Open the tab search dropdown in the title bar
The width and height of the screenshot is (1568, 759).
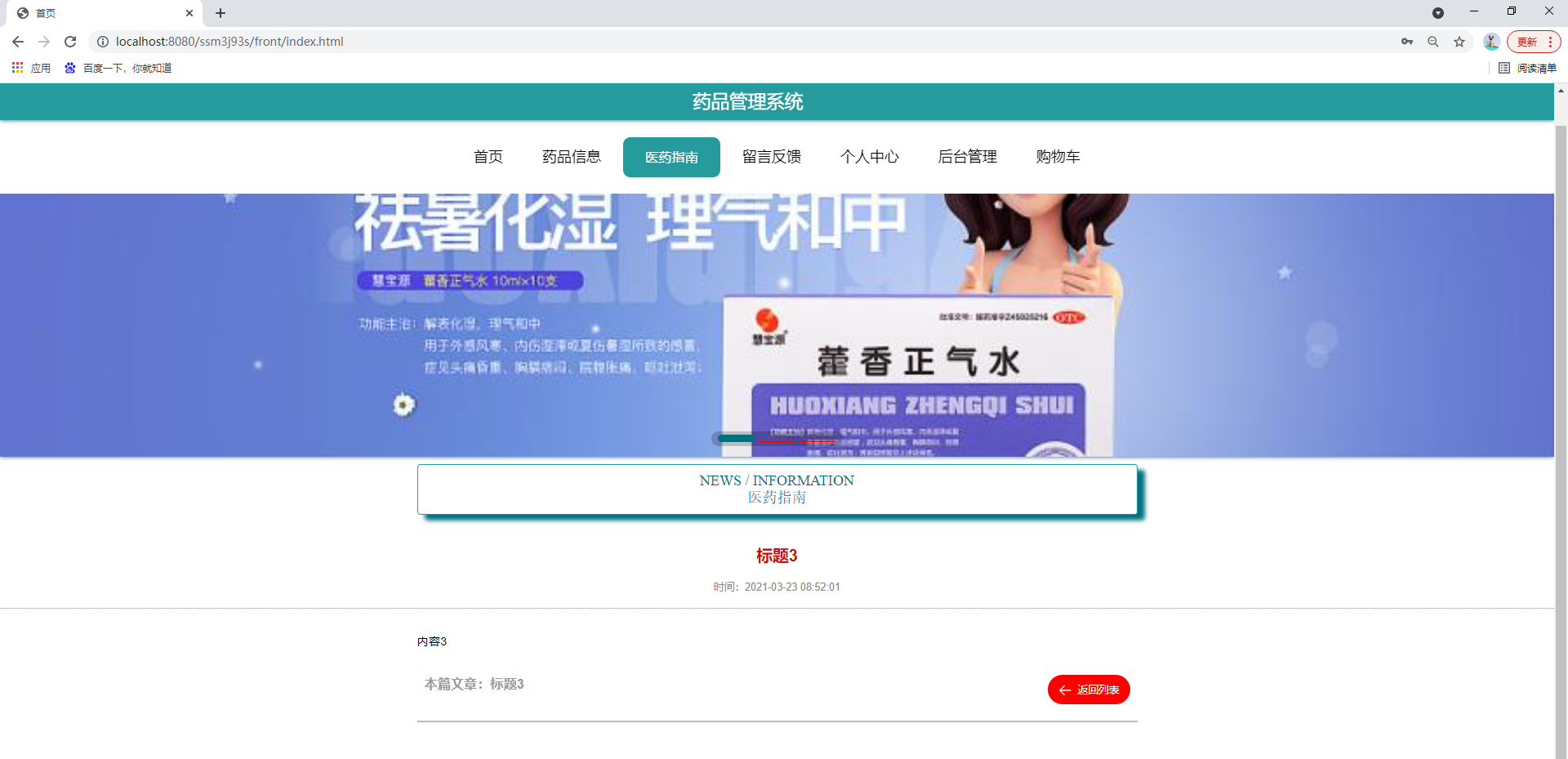coord(1438,13)
